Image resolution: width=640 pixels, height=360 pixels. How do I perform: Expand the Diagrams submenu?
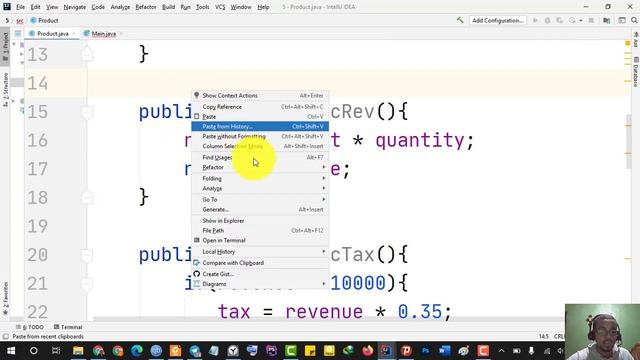(260, 284)
